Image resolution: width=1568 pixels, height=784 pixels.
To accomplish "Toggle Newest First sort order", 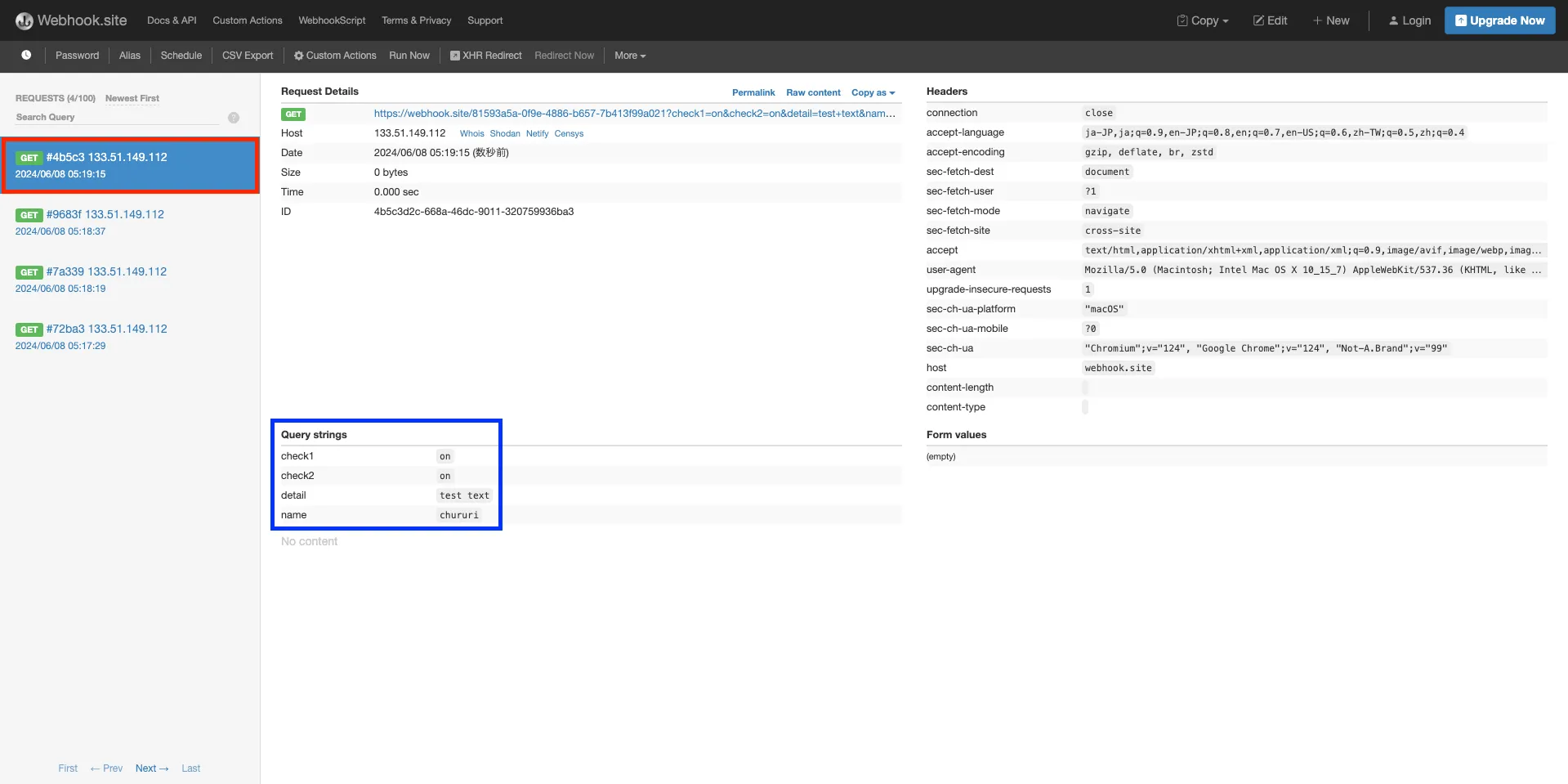I will tap(132, 98).
